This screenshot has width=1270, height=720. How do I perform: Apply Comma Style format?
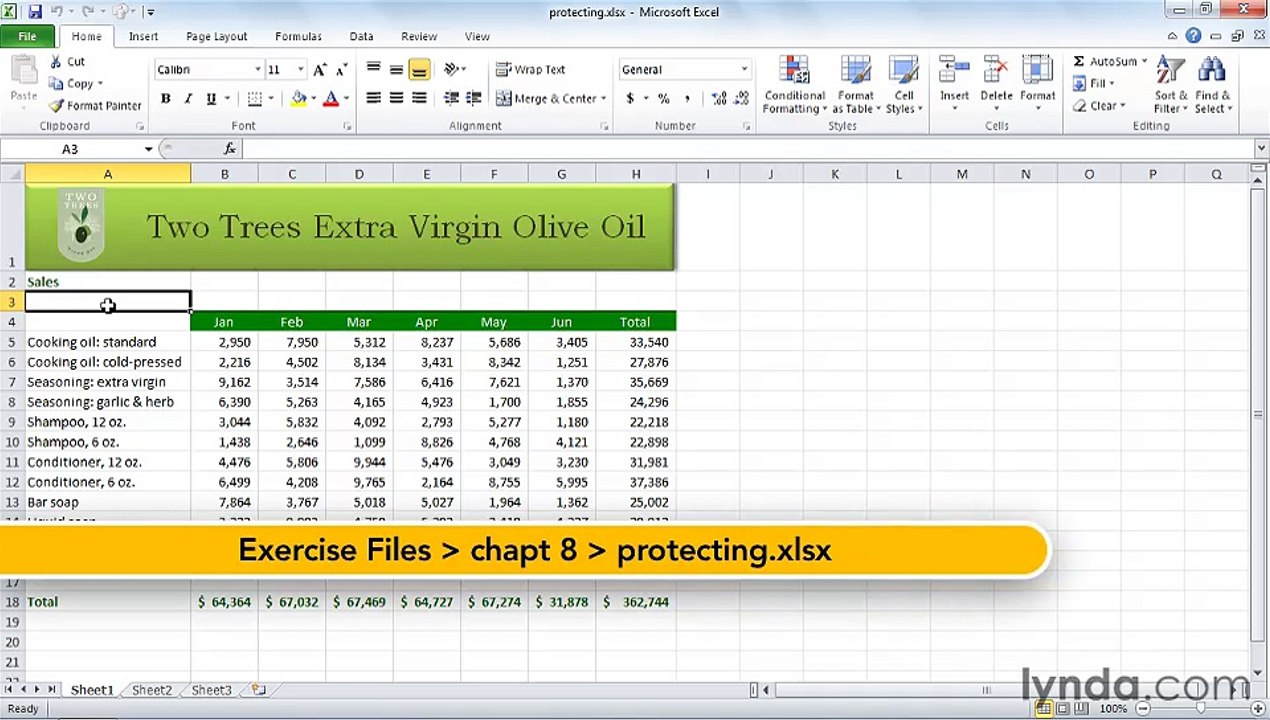688,99
